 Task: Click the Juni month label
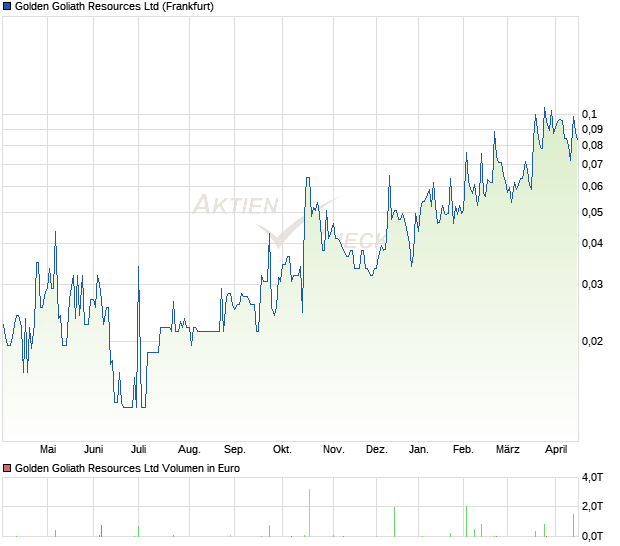(x=94, y=450)
